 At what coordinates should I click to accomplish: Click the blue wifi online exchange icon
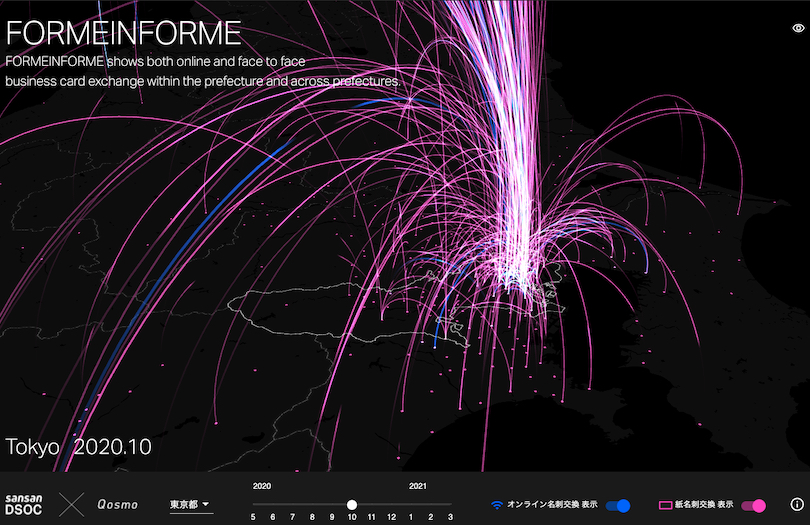click(496, 505)
